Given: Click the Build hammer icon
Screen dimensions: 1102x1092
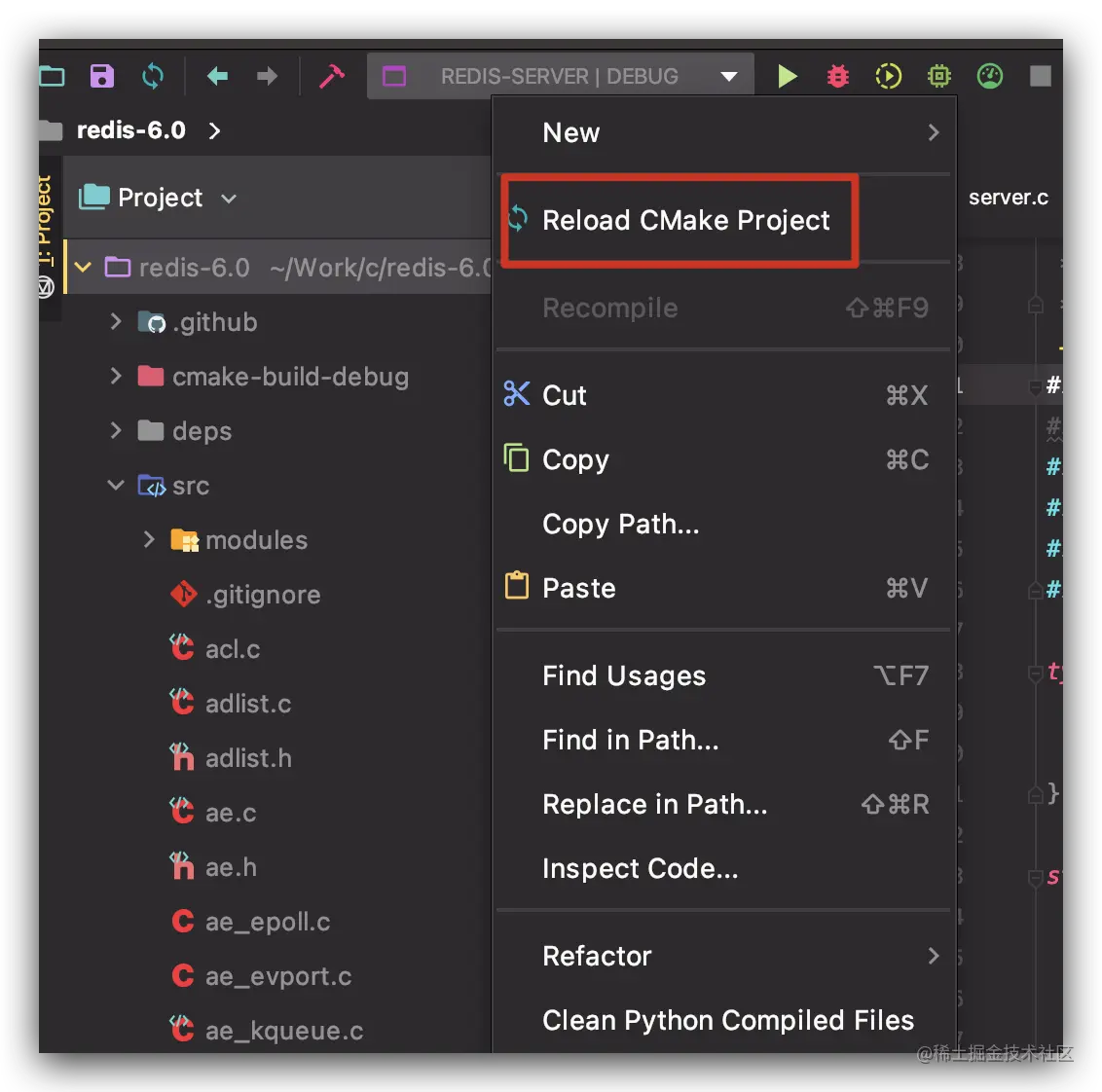Looking at the screenshot, I should pos(331,76).
